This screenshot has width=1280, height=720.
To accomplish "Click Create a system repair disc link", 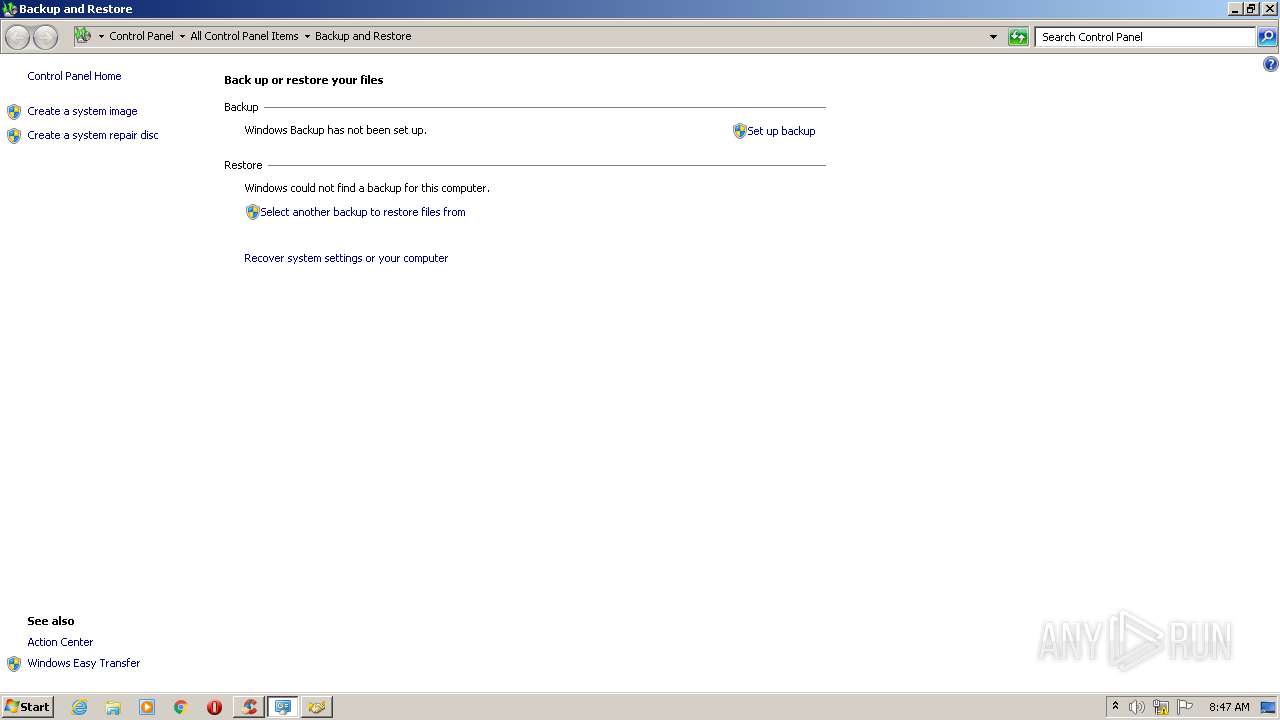I will click(93, 135).
